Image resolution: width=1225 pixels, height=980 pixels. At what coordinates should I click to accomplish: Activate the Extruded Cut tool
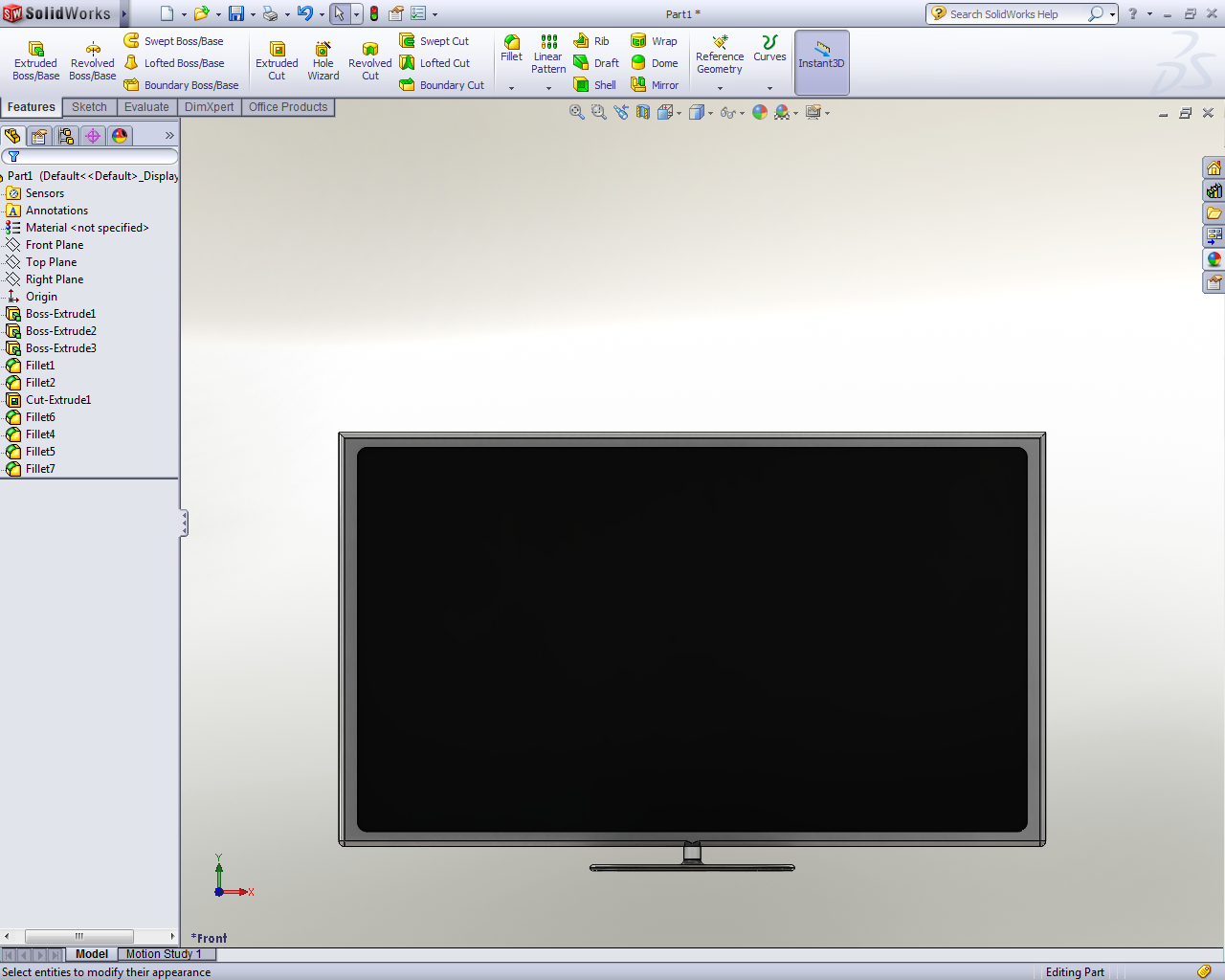tap(277, 60)
